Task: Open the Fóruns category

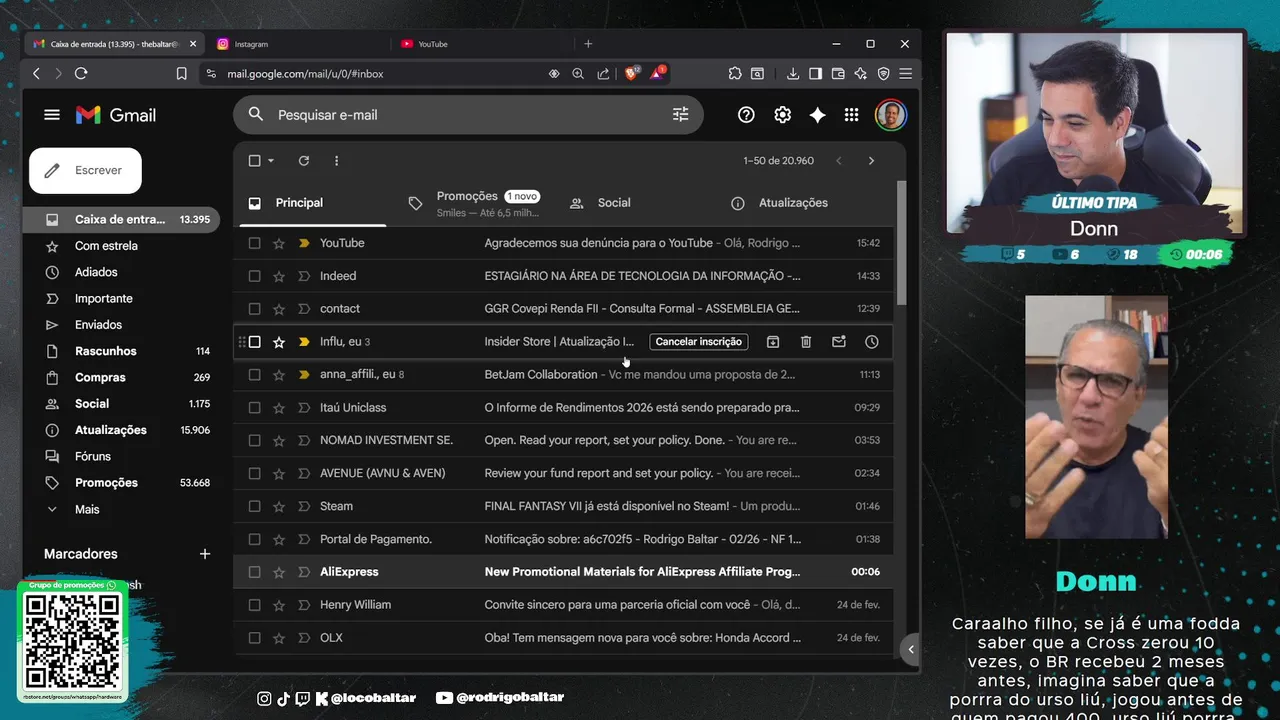Action: [121, 456]
